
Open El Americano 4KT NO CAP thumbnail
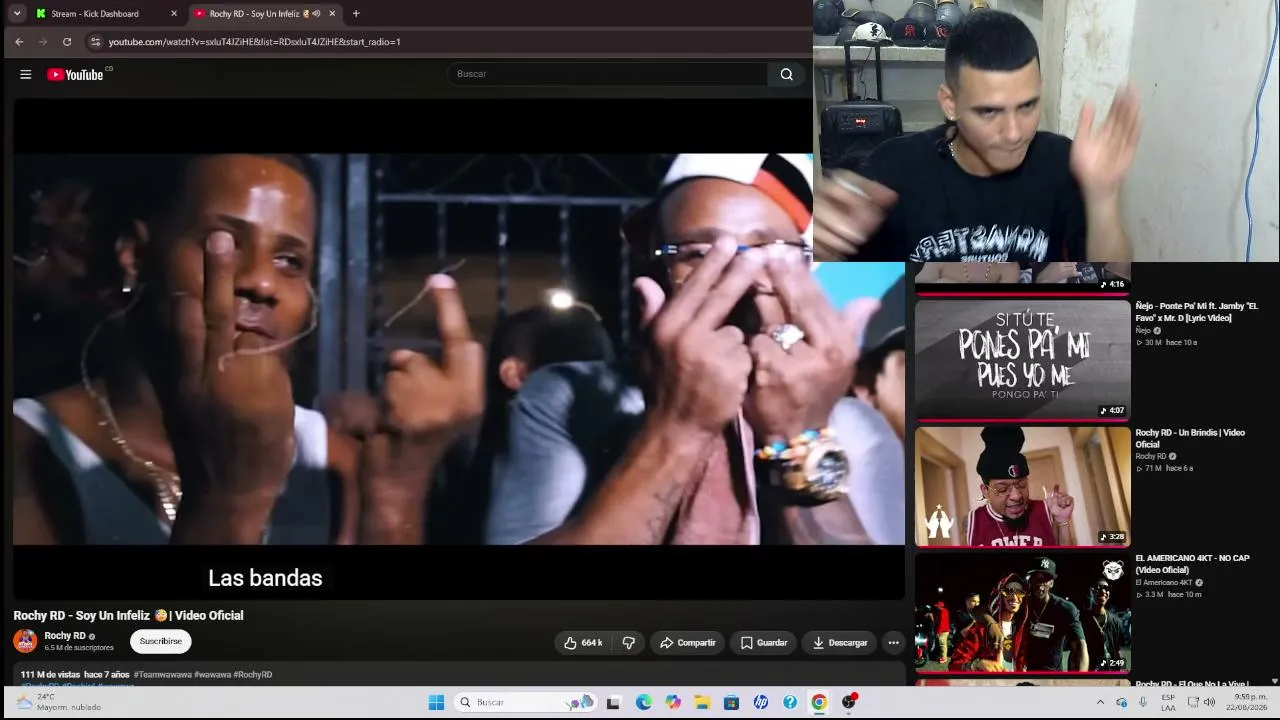click(x=1023, y=613)
